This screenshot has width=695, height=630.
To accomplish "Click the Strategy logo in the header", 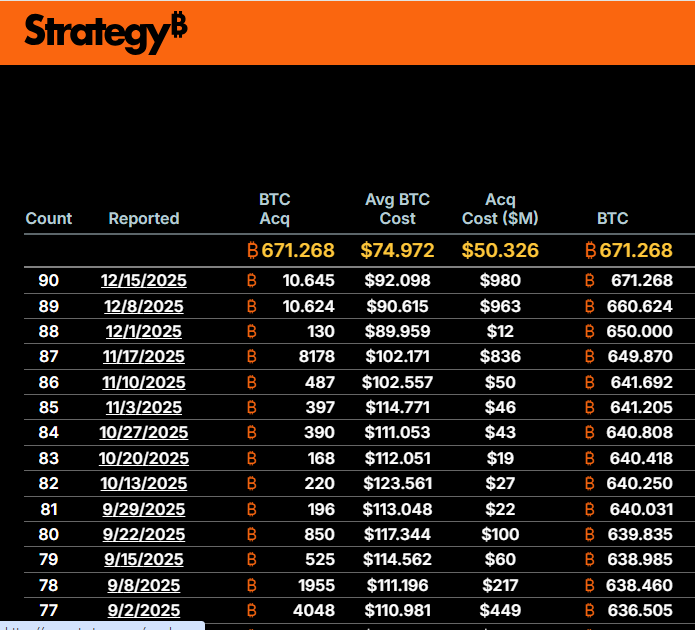I will pos(105,33).
